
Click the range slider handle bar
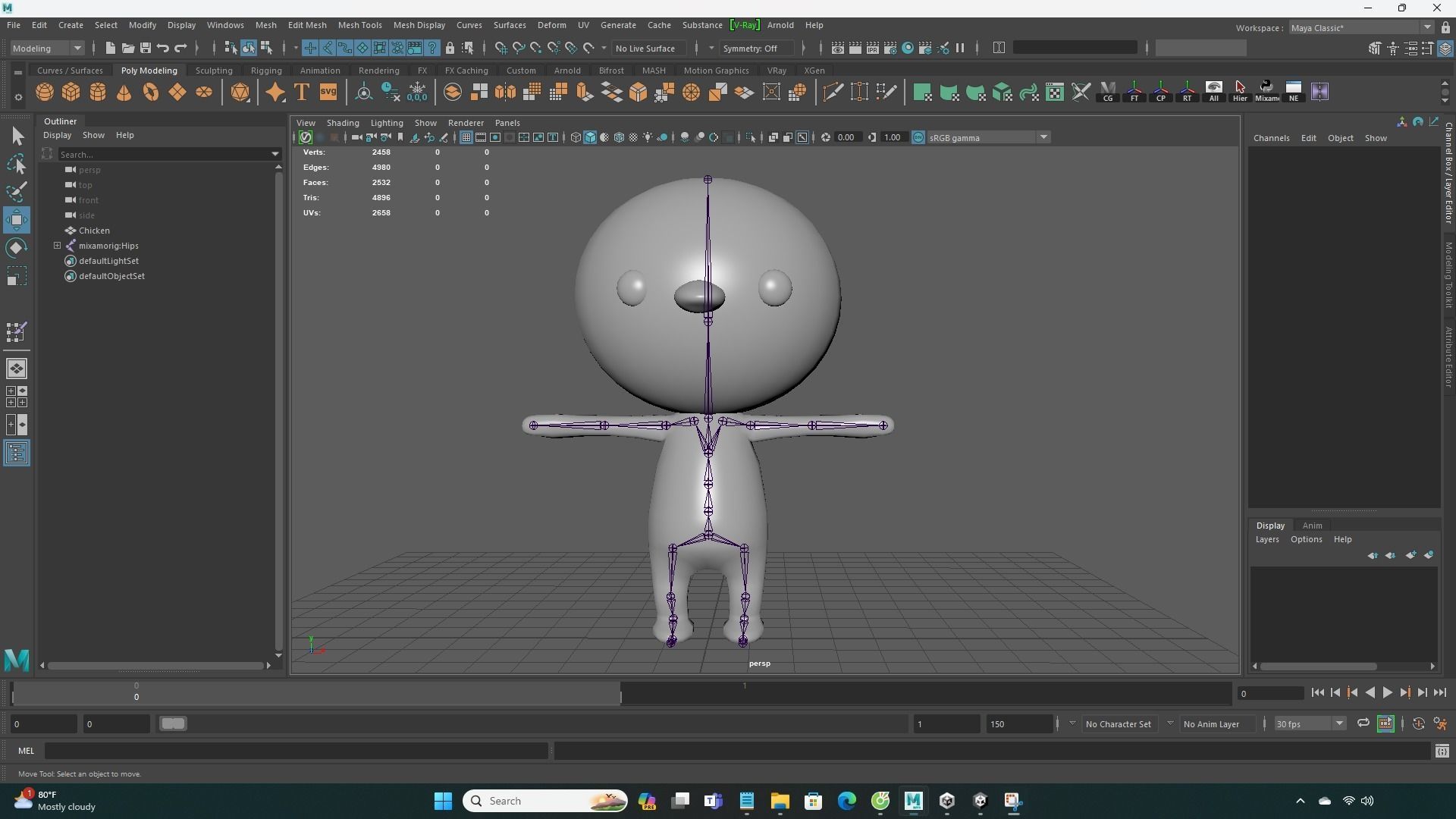[x=173, y=723]
